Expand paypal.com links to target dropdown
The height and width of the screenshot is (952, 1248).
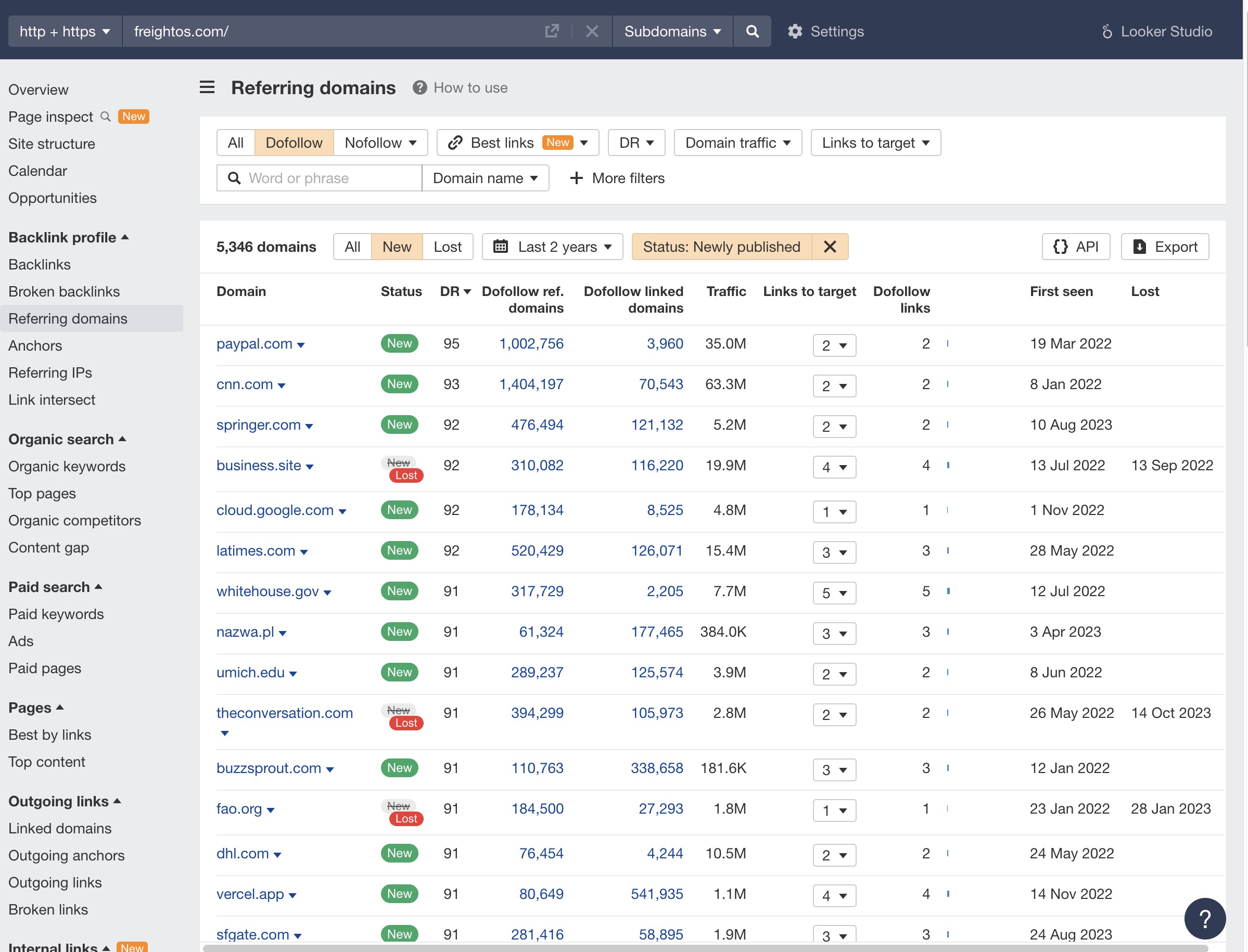[834, 345]
